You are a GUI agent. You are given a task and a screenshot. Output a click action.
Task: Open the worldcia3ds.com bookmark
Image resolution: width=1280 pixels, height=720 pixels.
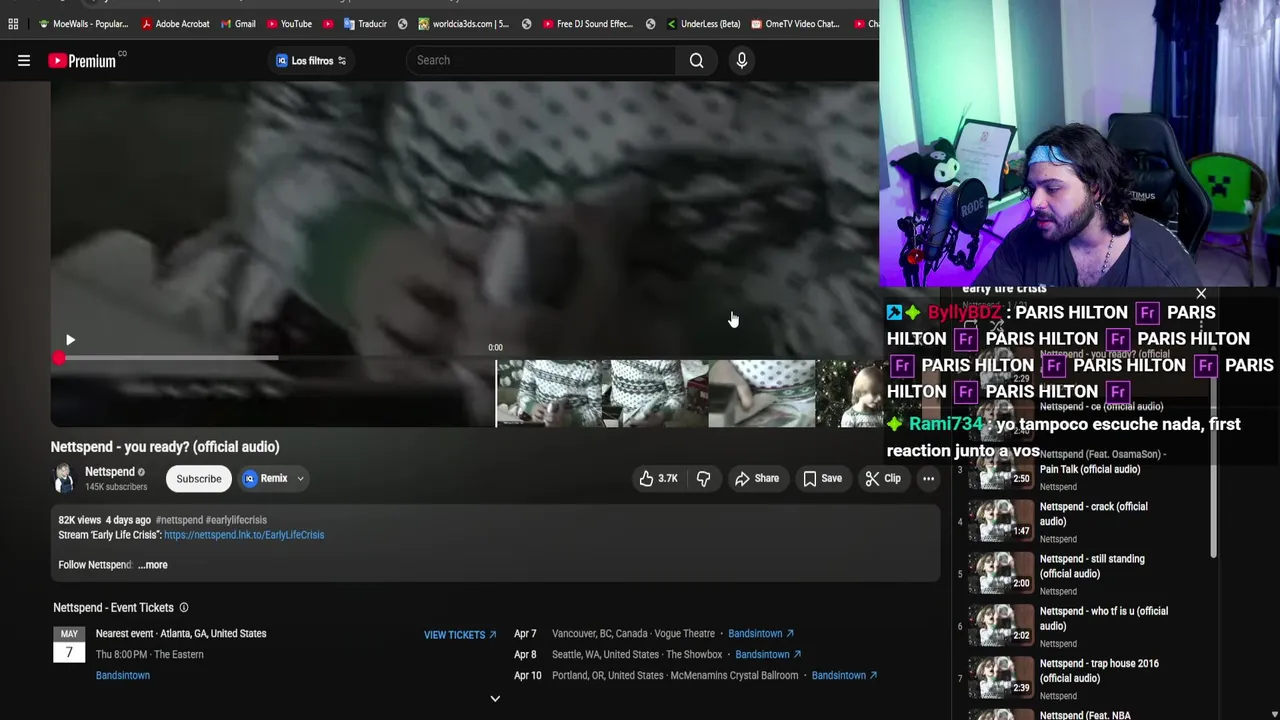(x=463, y=24)
